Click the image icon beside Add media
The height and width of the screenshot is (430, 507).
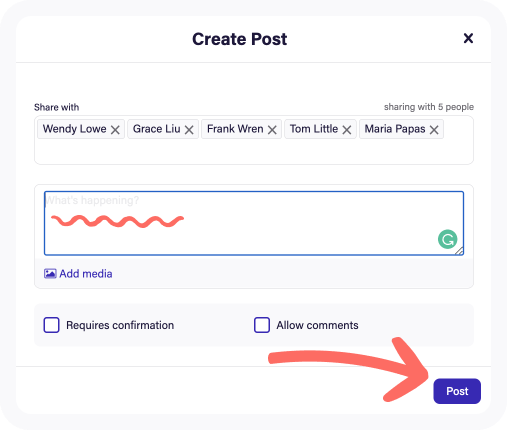point(50,274)
